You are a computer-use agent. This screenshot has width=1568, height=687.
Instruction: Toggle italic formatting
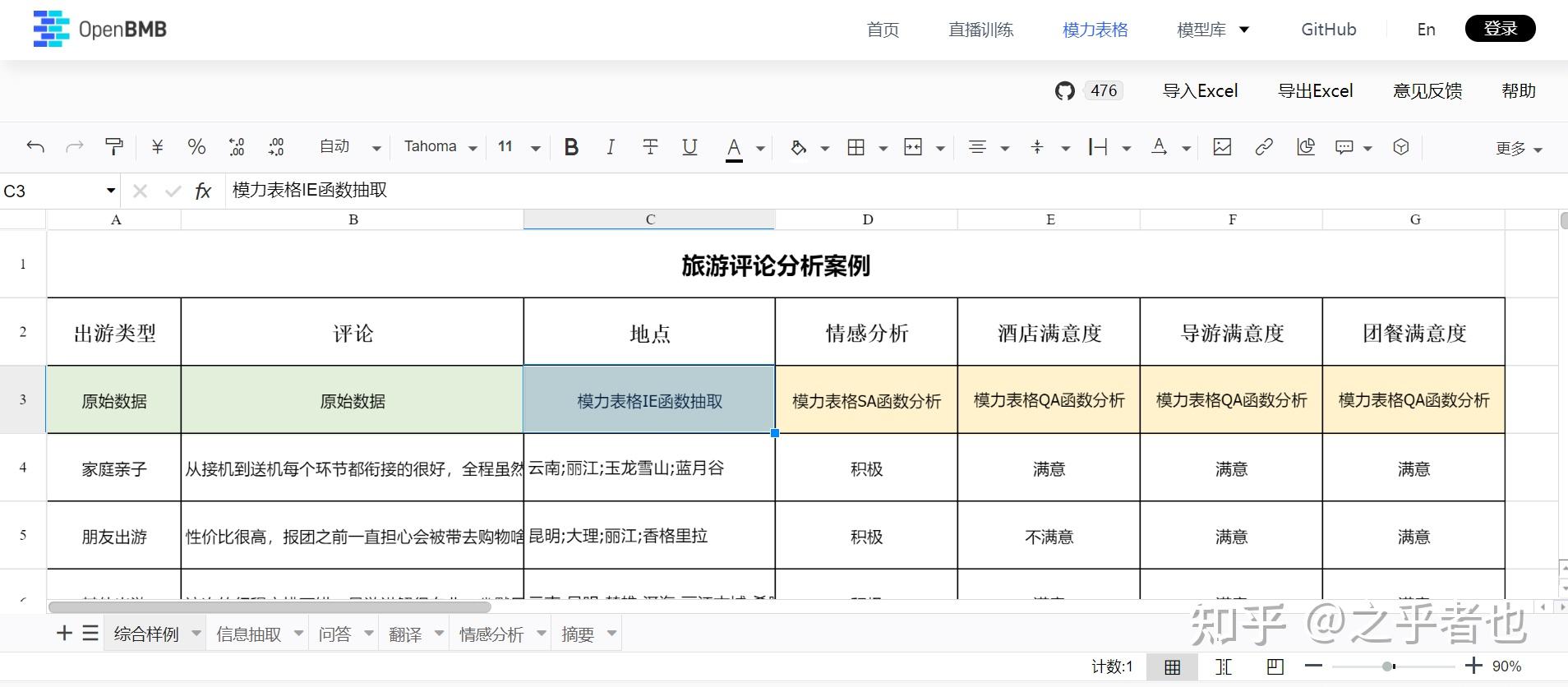(610, 147)
